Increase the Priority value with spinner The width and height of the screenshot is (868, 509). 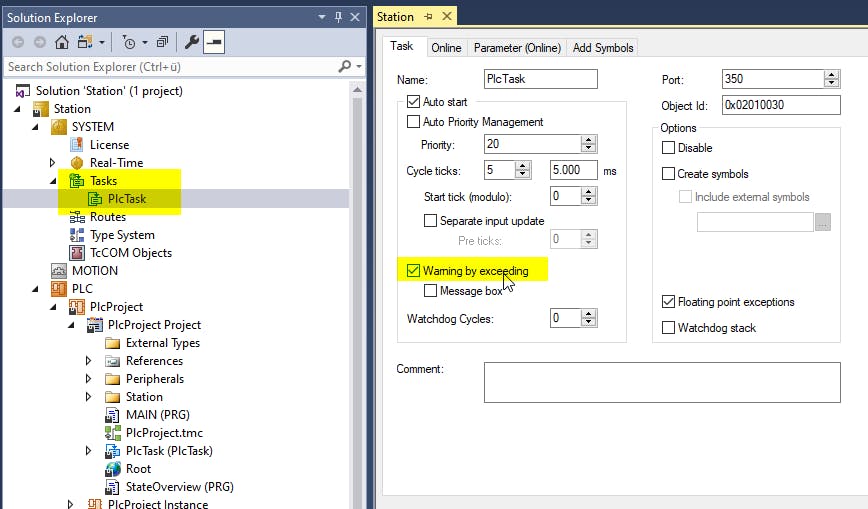pos(589,140)
